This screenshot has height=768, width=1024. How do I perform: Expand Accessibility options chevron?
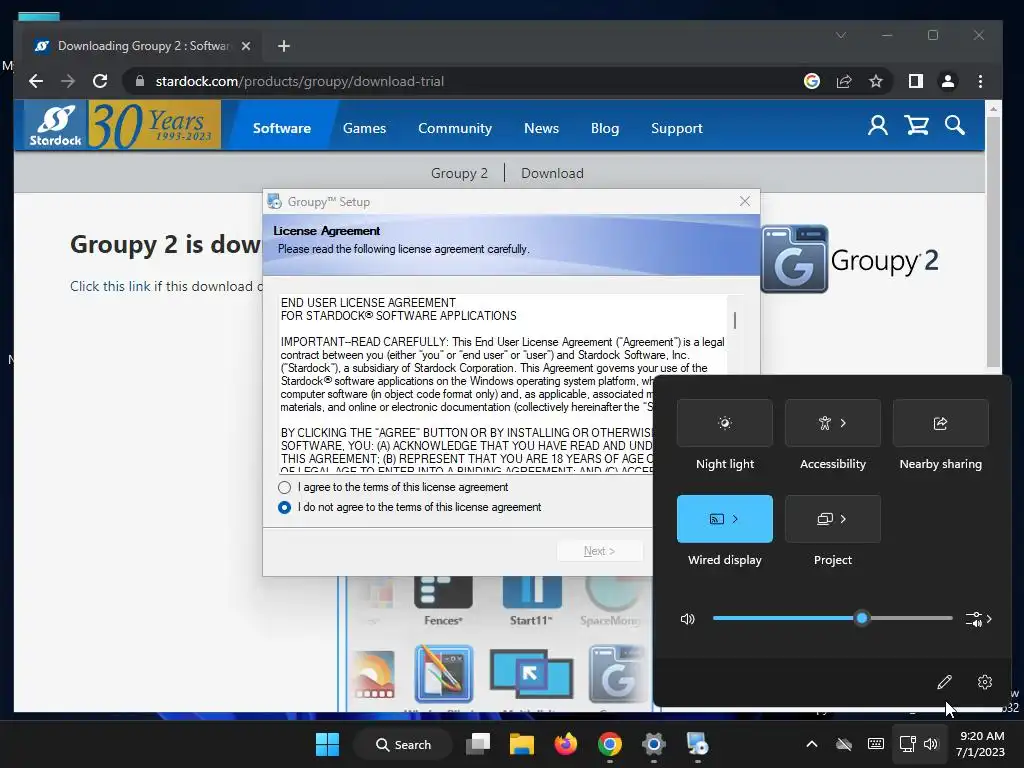pos(843,423)
